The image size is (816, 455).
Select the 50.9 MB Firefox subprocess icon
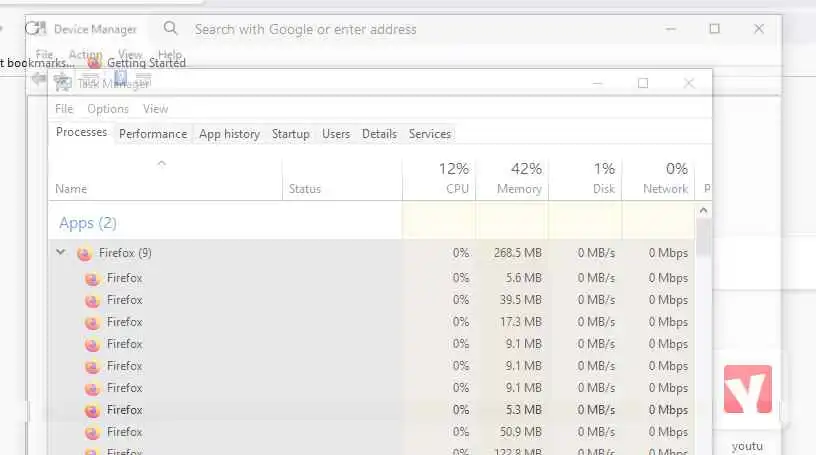tap(92, 432)
